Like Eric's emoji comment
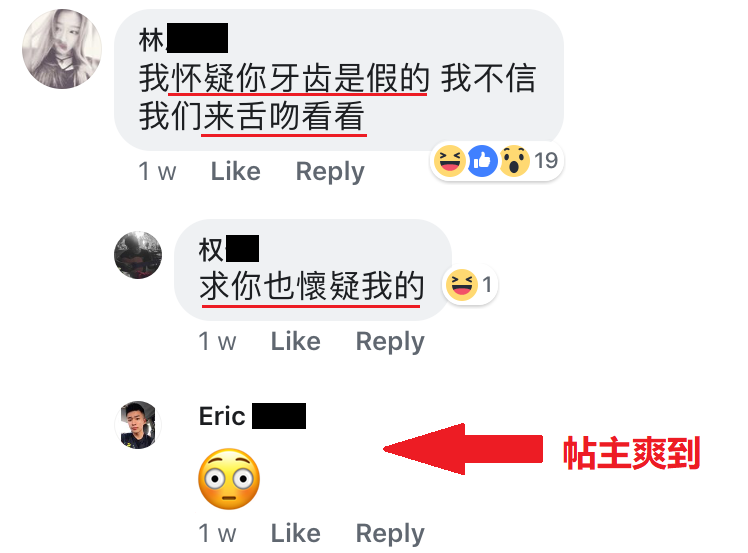748x553 pixels. pyautogui.click(x=296, y=533)
